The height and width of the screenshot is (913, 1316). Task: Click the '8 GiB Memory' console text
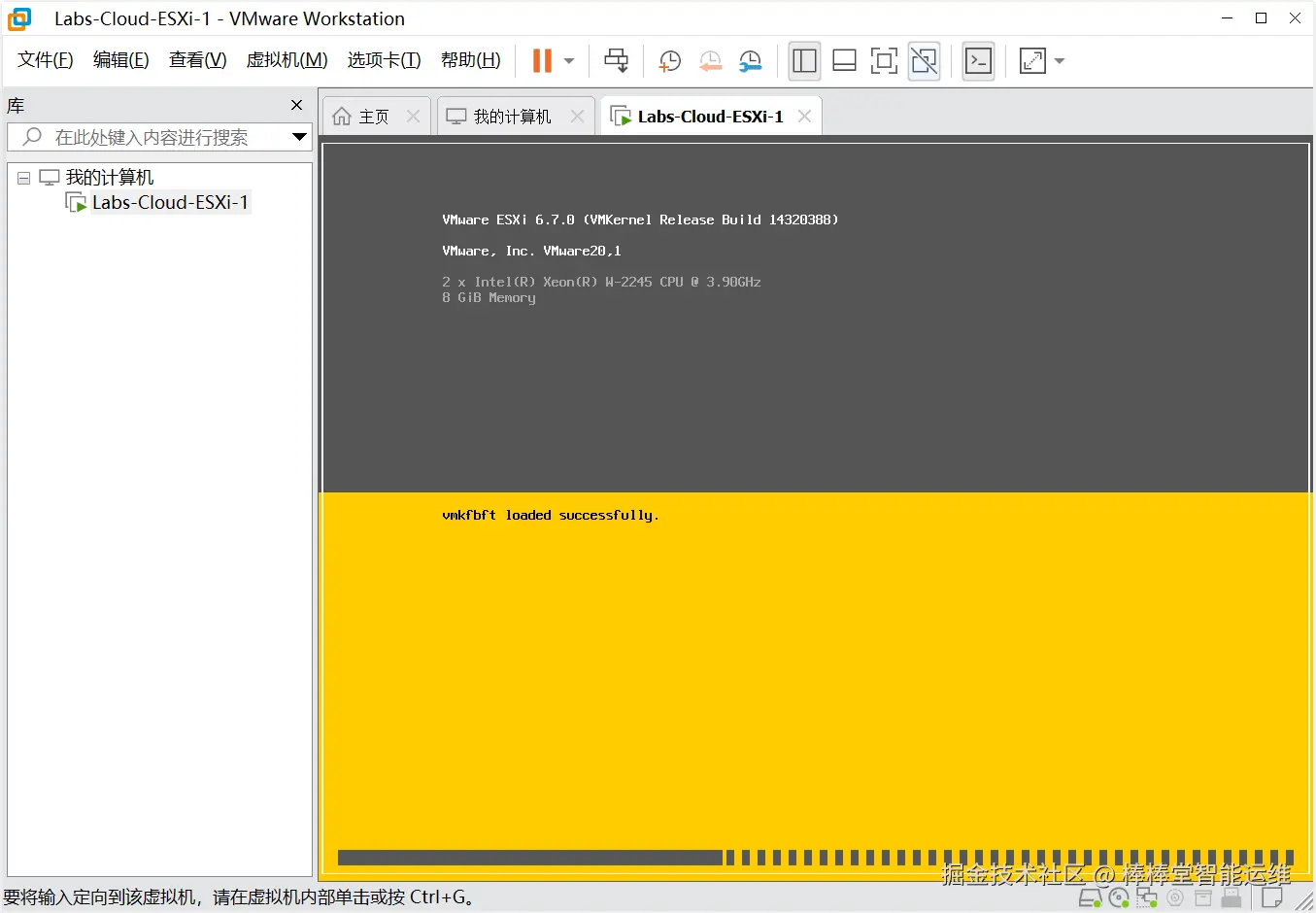[x=489, y=297]
